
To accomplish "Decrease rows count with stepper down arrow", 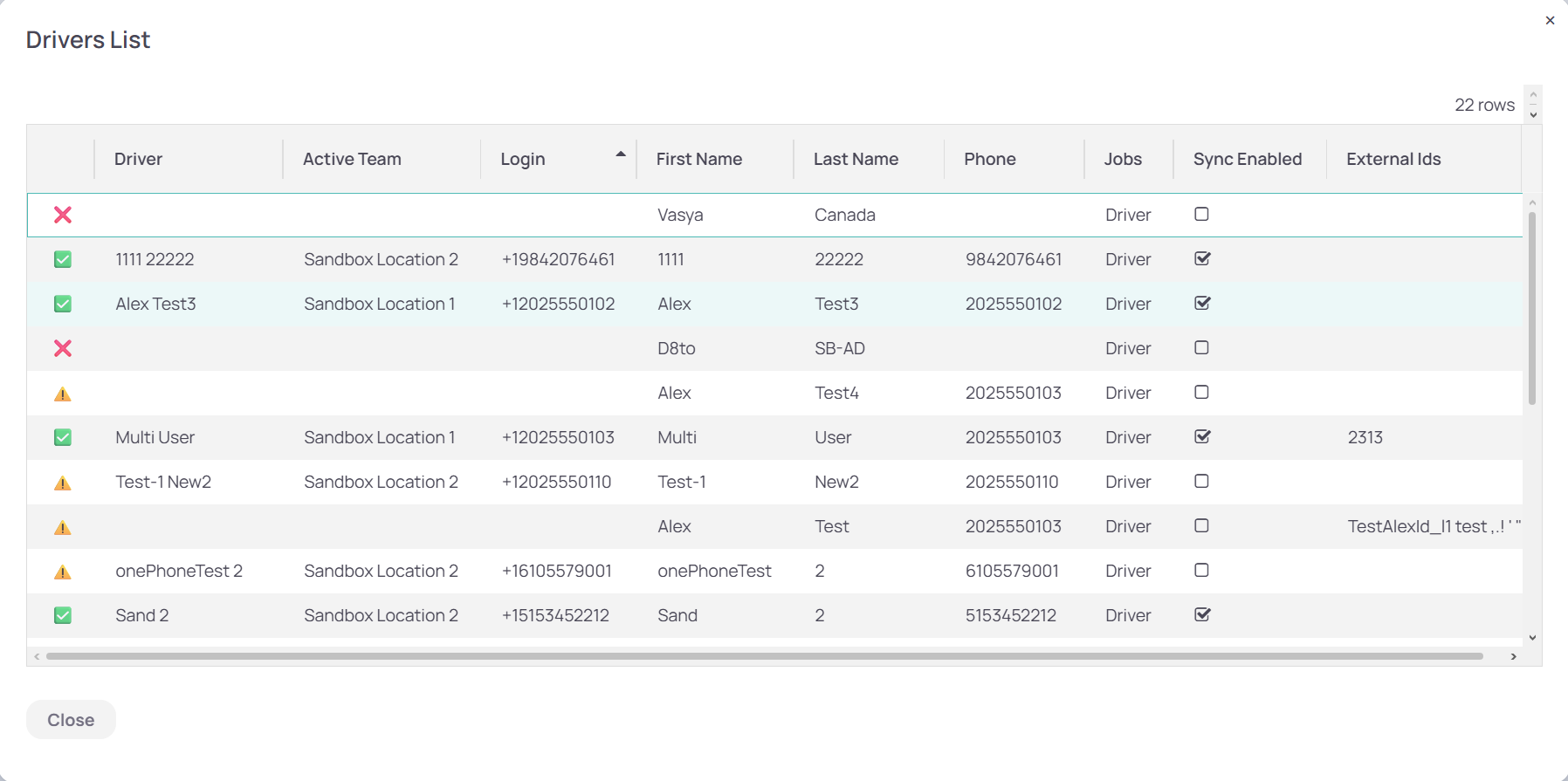I will click(1533, 114).
